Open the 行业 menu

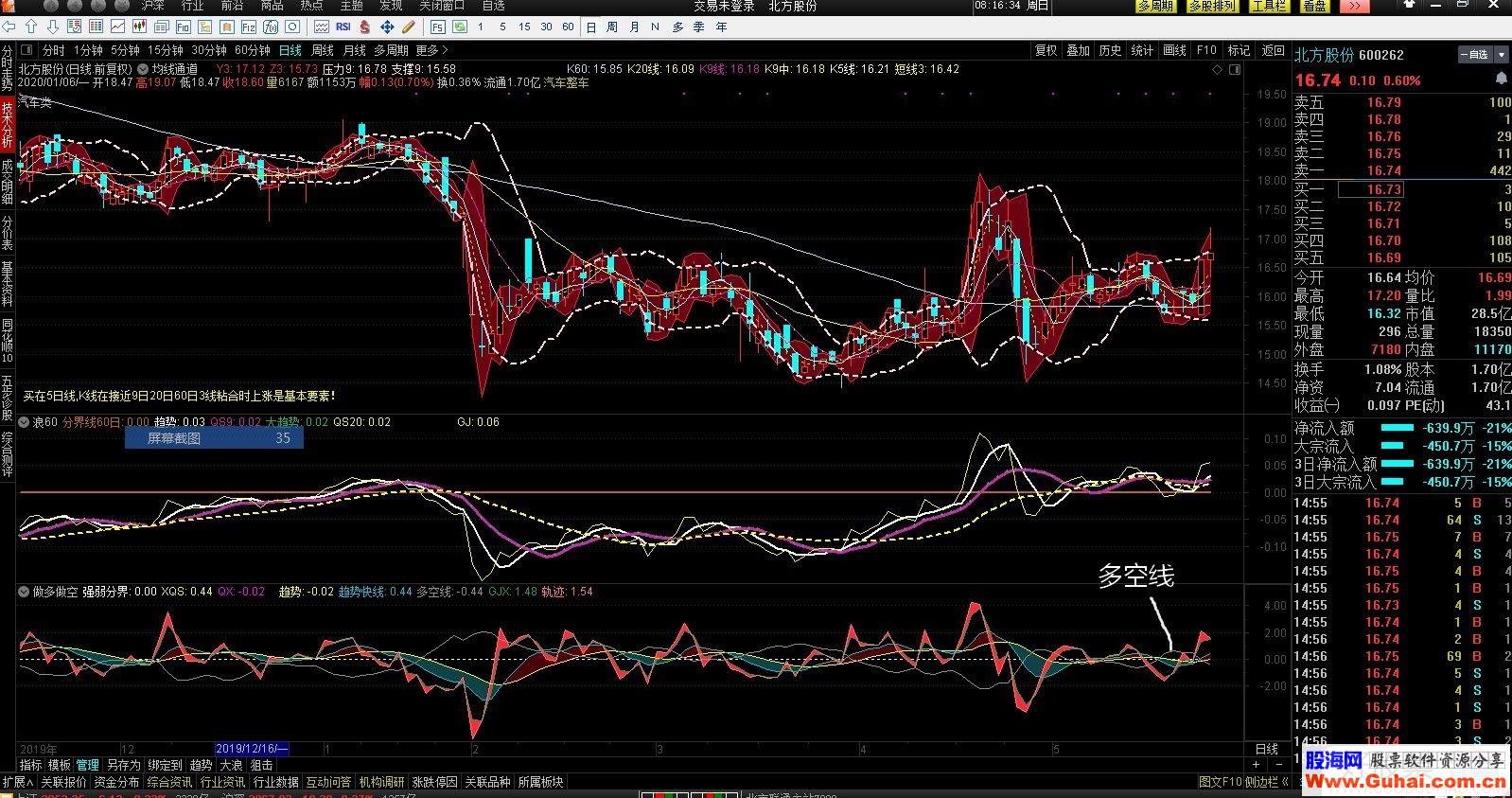point(192,6)
